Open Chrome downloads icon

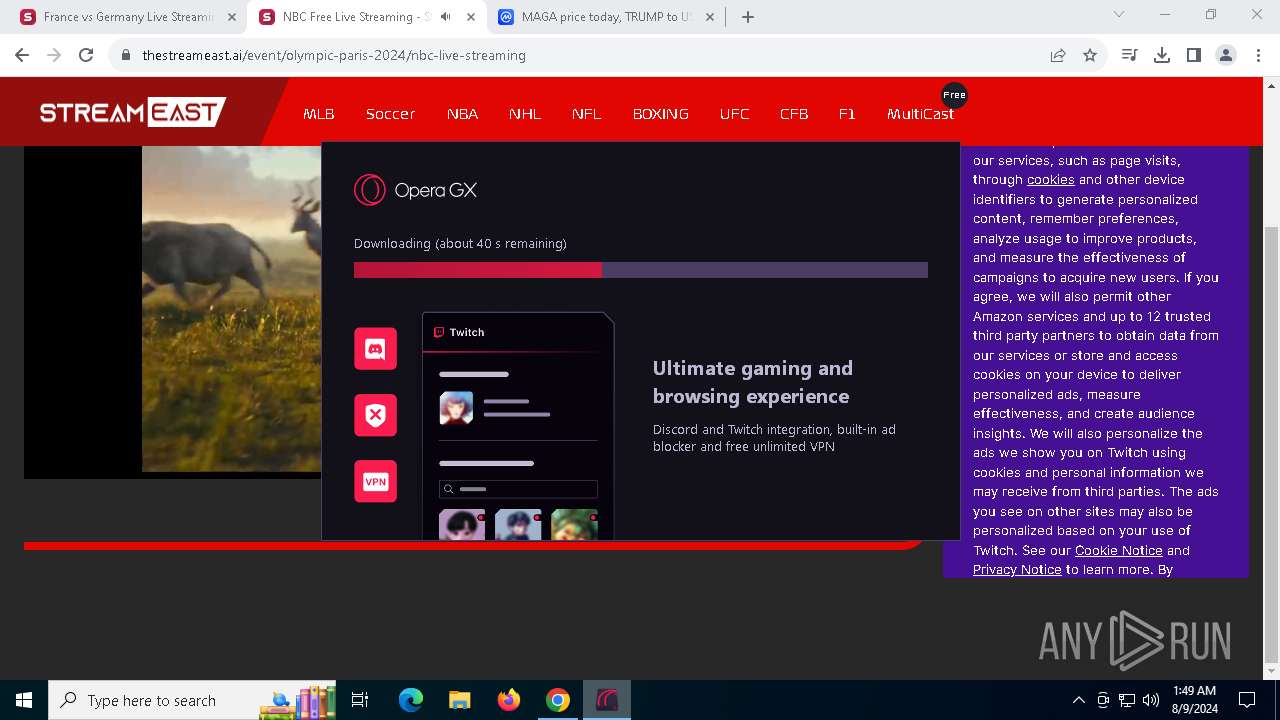(x=1162, y=55)
